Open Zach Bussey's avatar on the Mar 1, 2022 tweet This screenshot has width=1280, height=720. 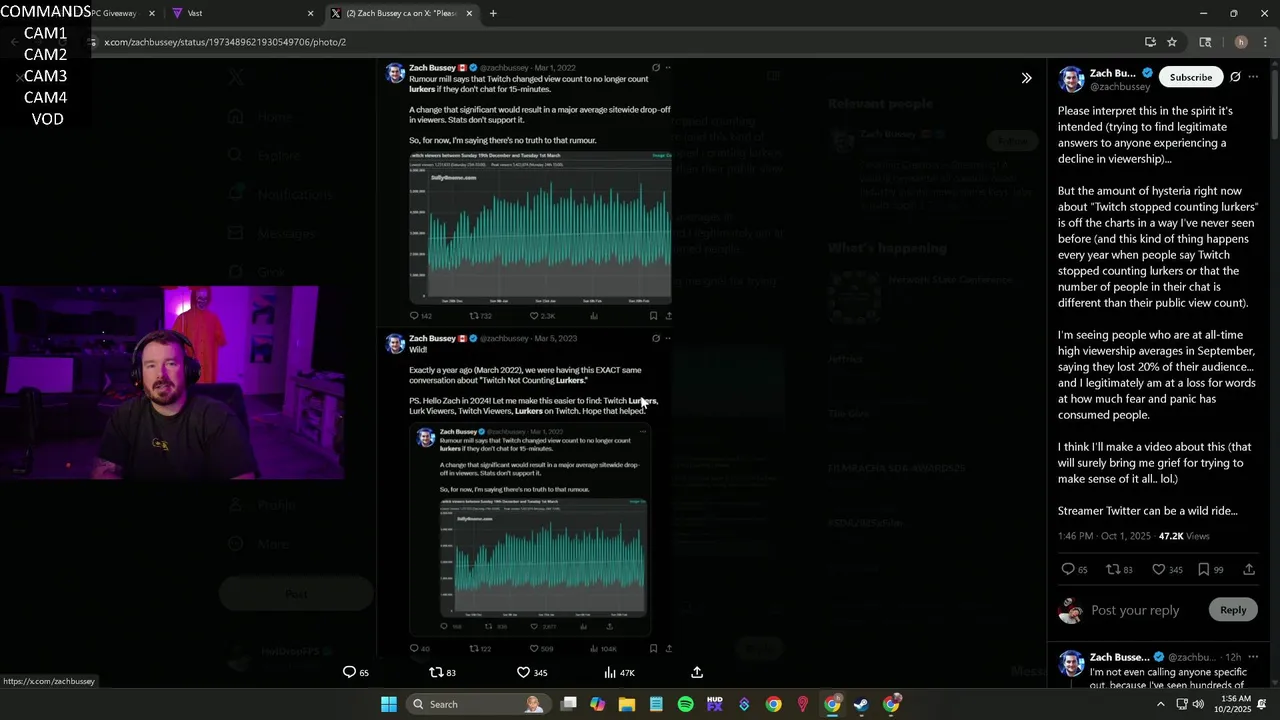(395, 73)
